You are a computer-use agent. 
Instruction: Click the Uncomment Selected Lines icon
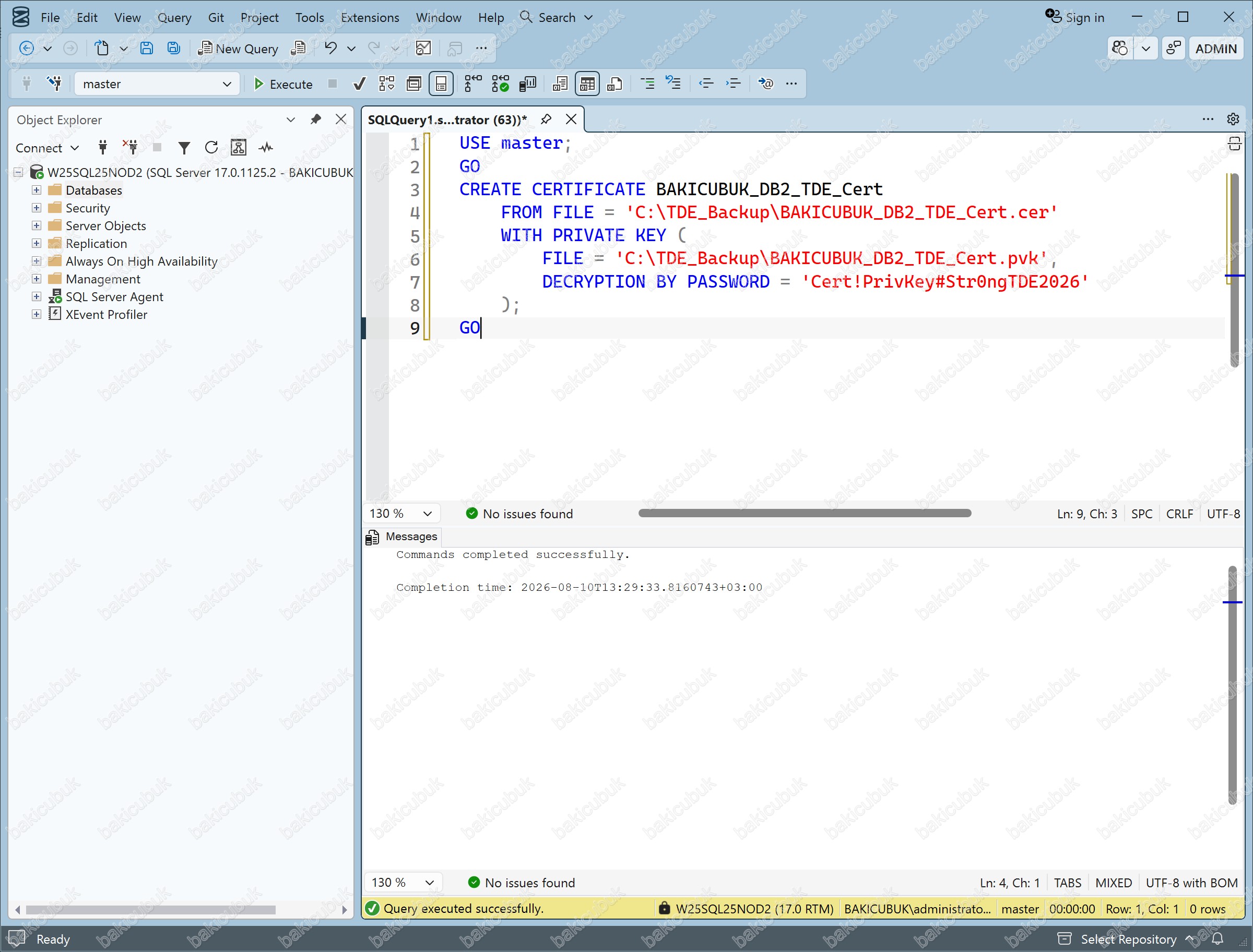(673, 84)
